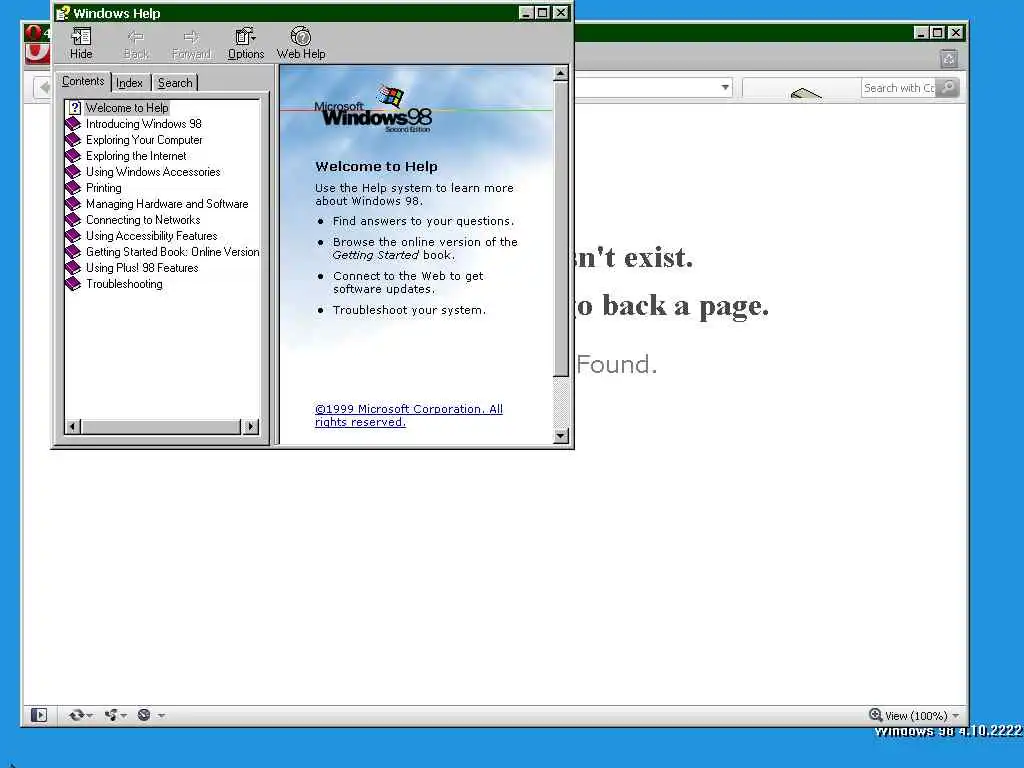Click the contents pane horizontal scrollbar thumb
Image resolution: width=1024 pixels, height=768 pixels.
coord(161,426)
